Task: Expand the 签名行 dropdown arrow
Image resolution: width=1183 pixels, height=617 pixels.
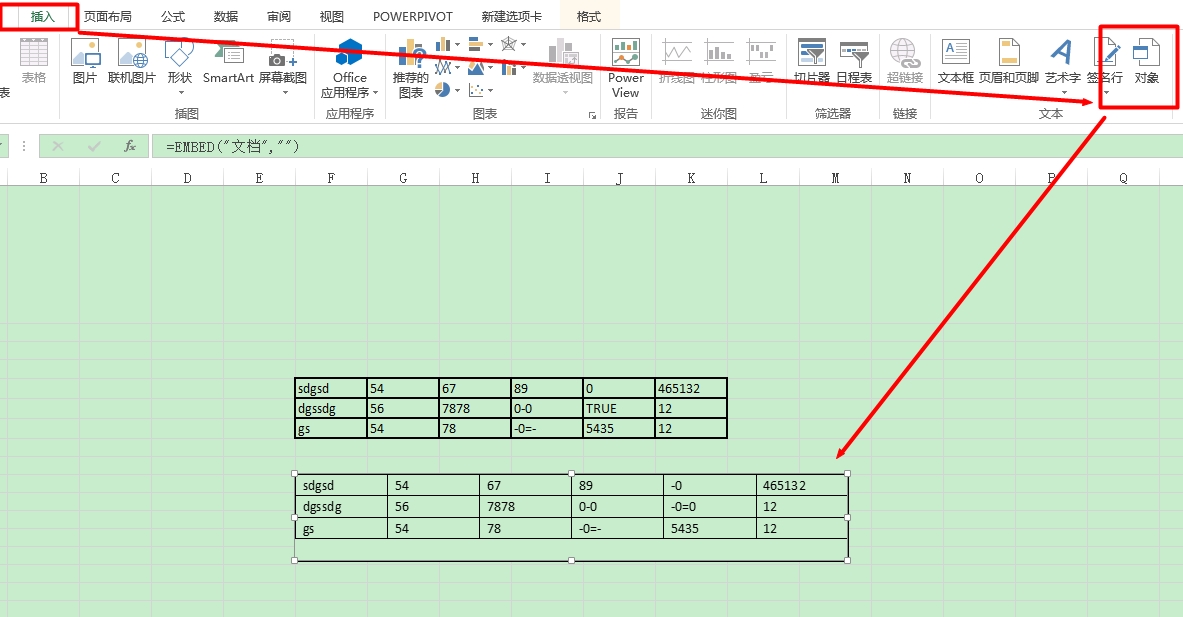Action: pos(1107,93)
